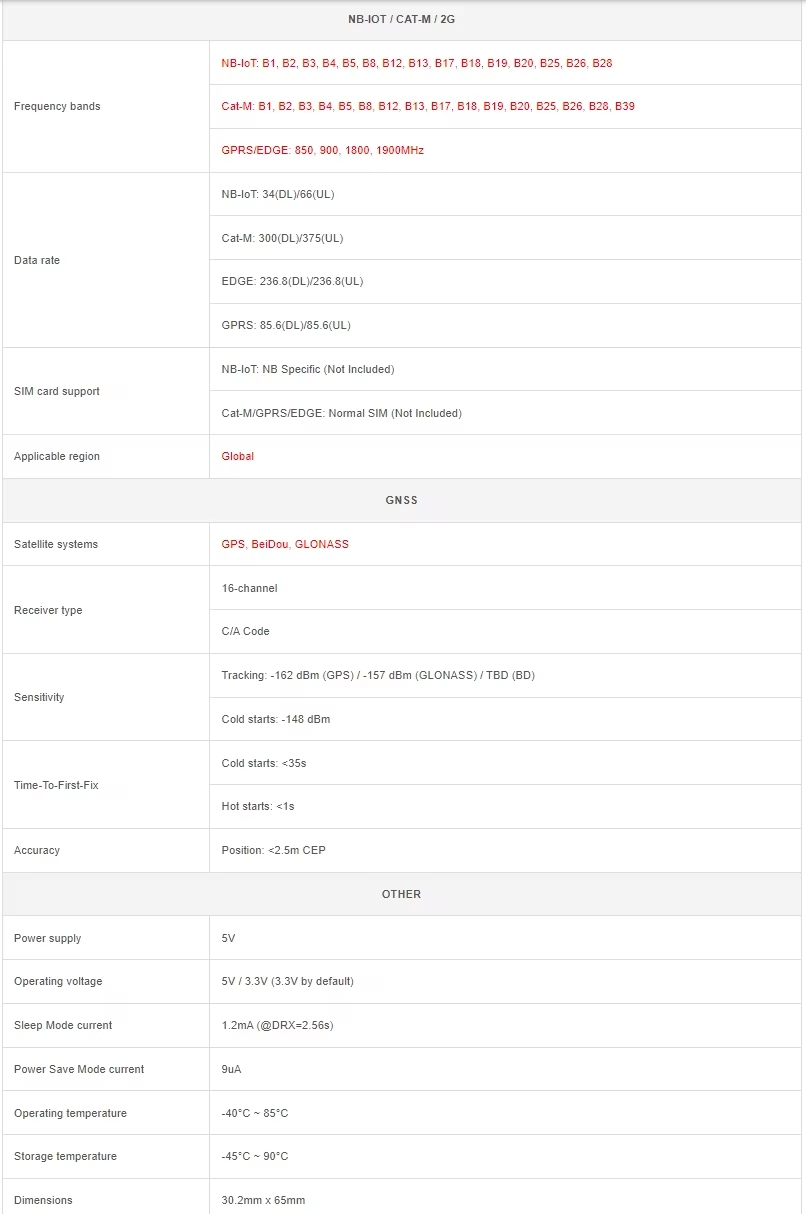This screenshot has height=1214, width=806.
Task: Click the NB-IoT frequency bands red text
Action: point(416,63)
